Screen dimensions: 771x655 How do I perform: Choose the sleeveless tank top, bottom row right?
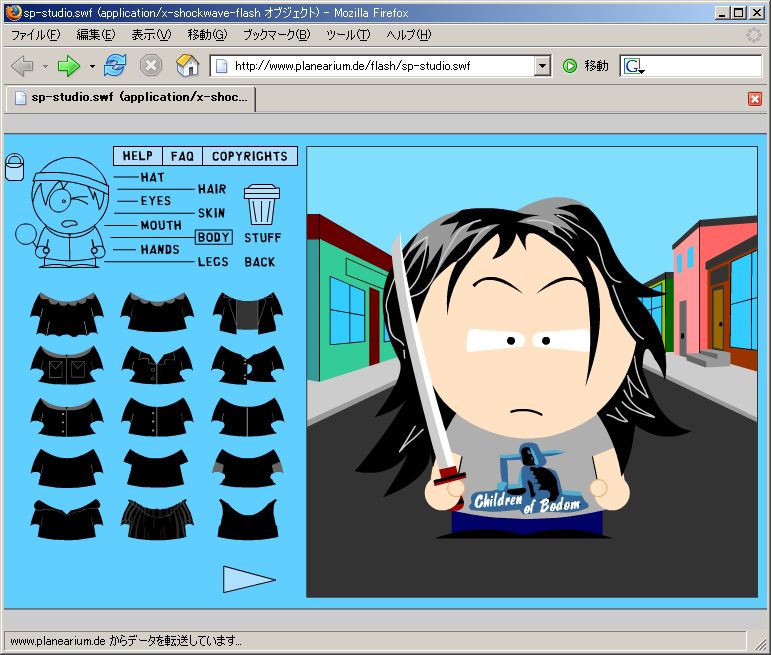[x=248, y=519]
